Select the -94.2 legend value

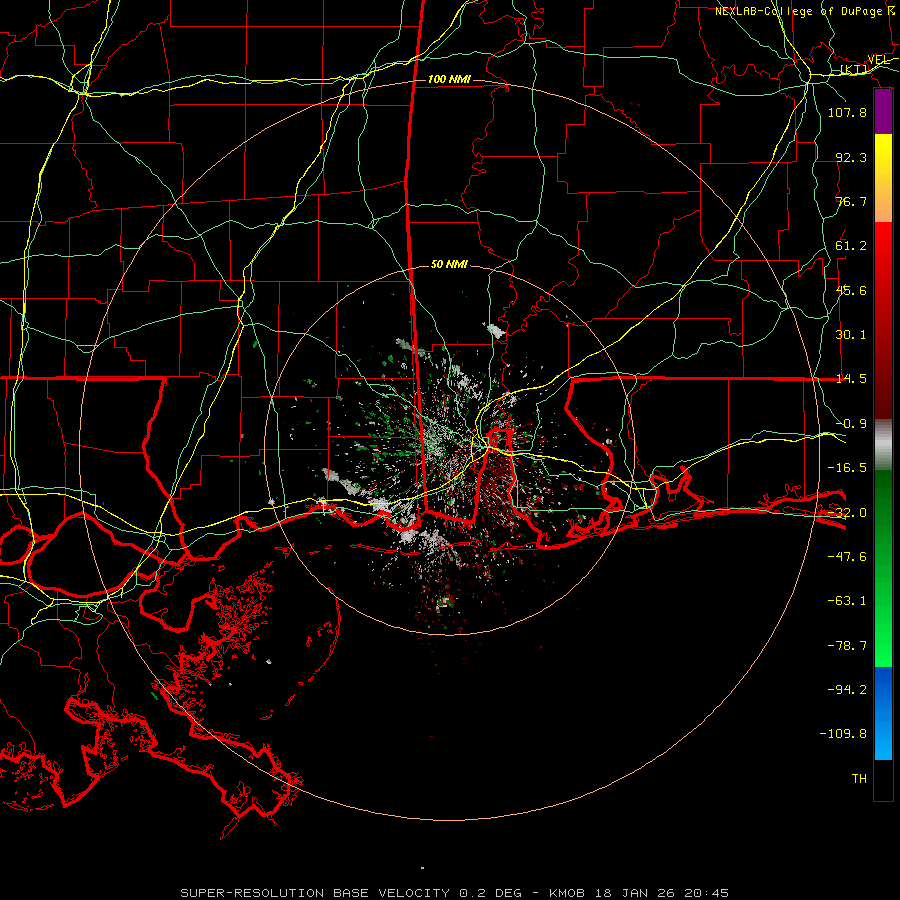coord(847,690)
